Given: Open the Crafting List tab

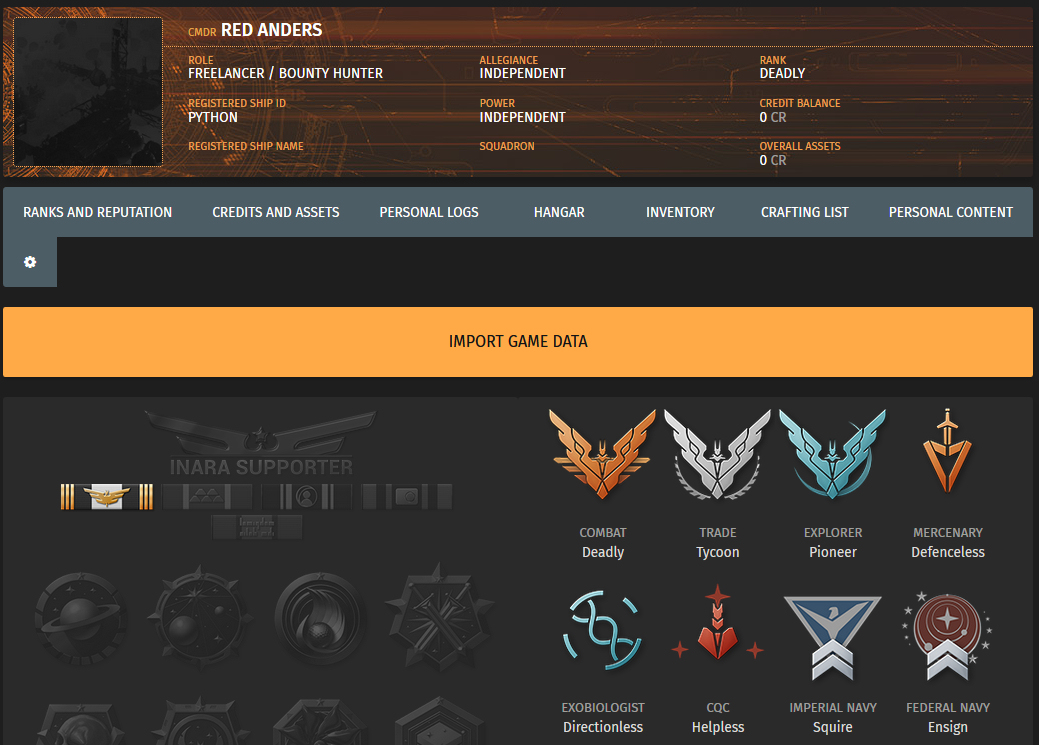Looking at the screenshot, I should coord(804,212).
